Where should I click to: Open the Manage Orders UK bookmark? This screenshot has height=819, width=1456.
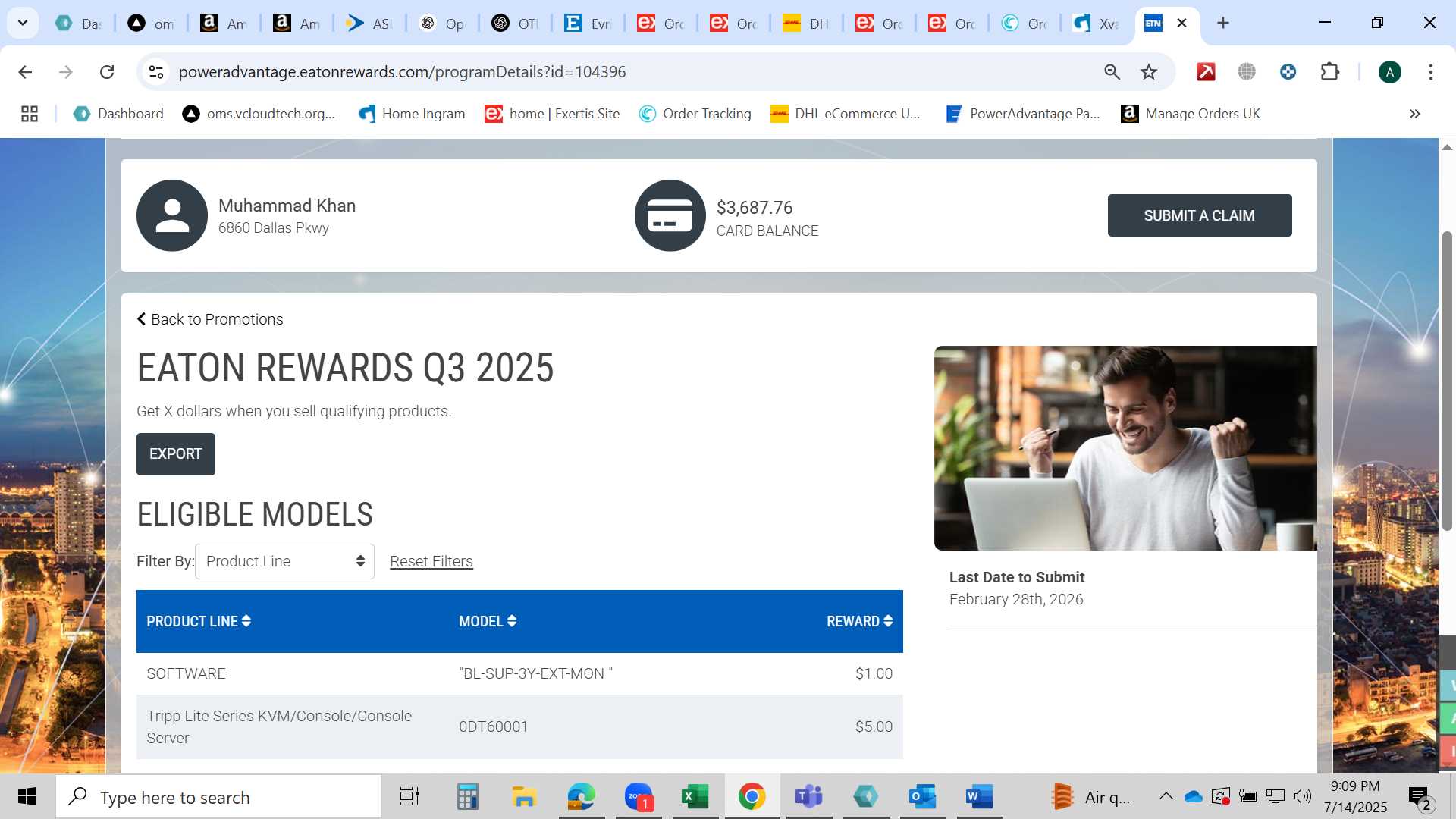1191,114
